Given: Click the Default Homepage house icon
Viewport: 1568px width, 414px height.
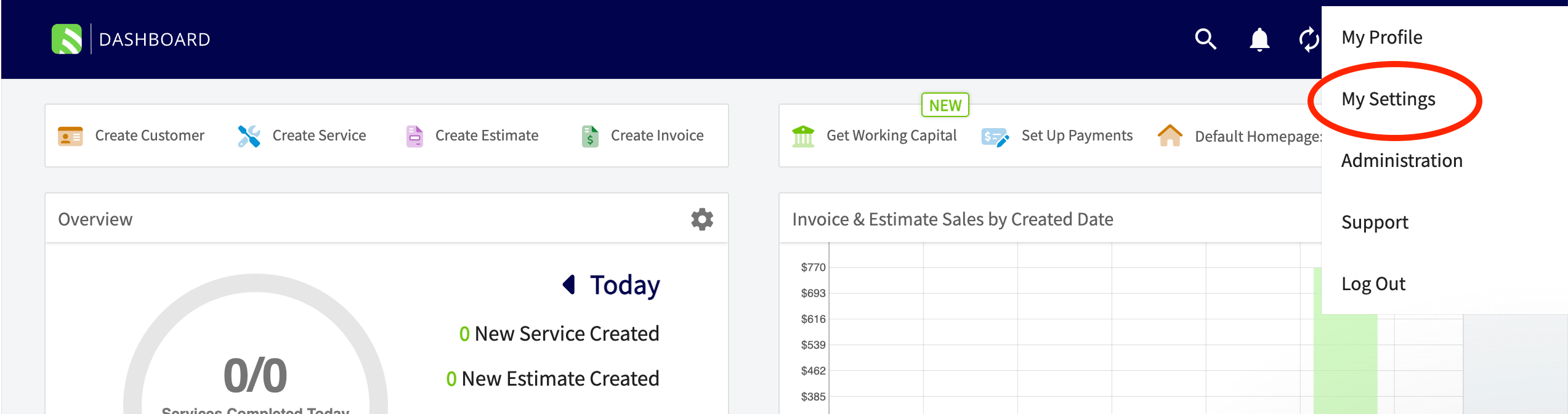Looking at the screenshot, I should click(1170, 136).
